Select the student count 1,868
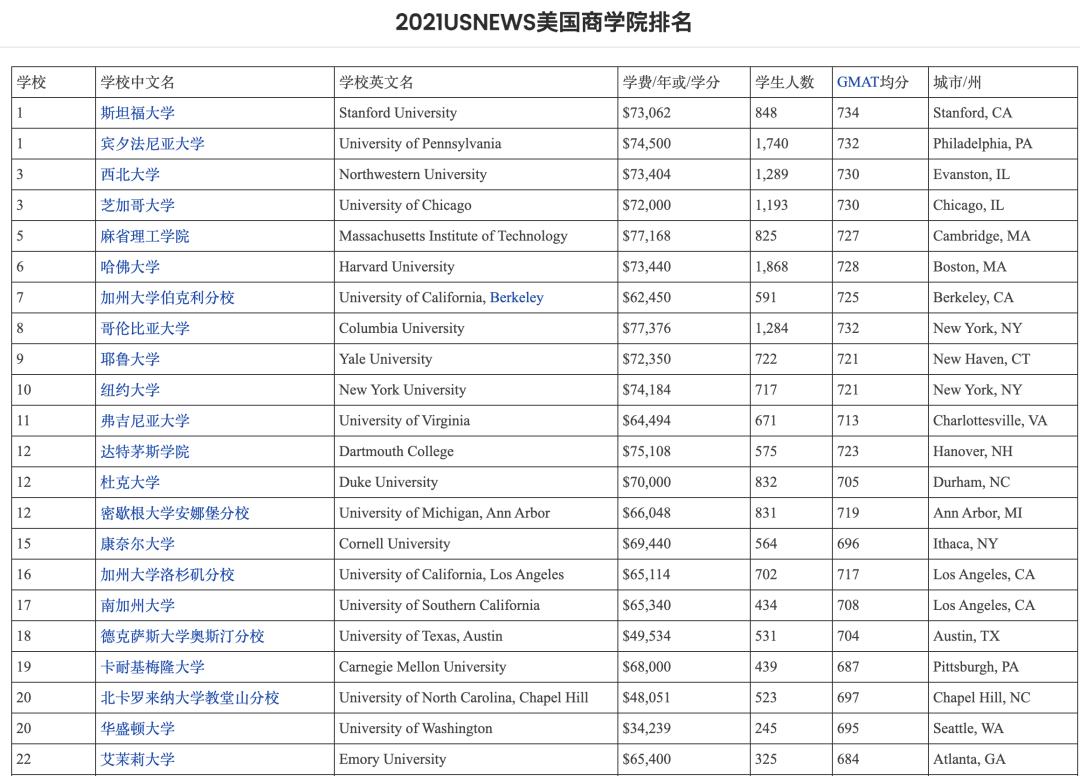Screen dimensions: 1080x776 pos(771,266)
